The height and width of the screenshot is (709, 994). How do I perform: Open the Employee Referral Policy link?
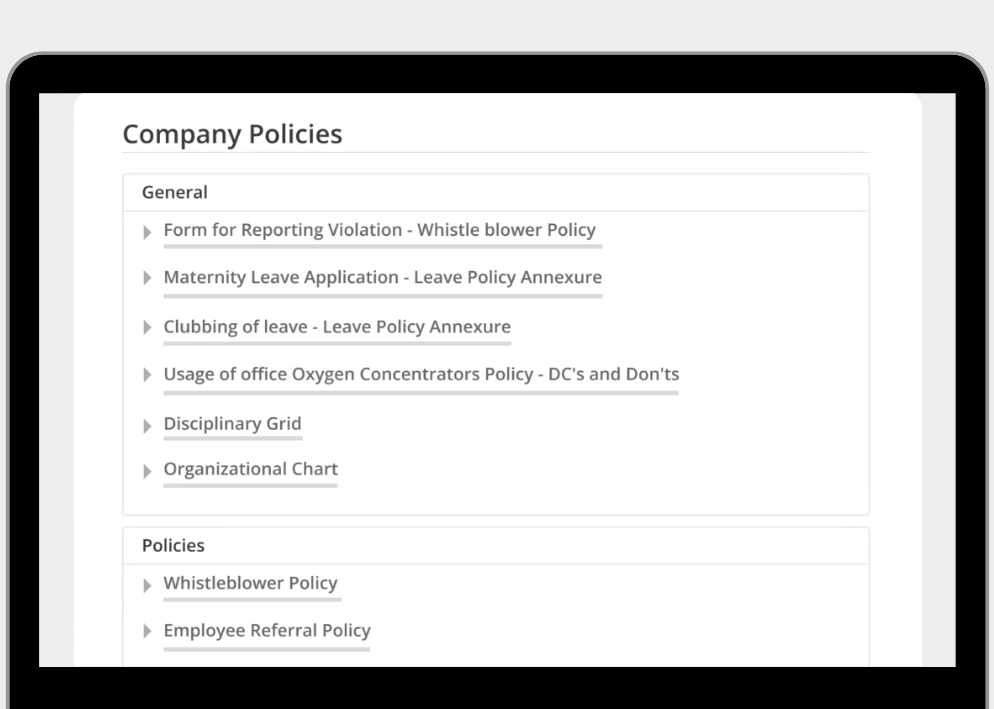(x=267, y=631)
